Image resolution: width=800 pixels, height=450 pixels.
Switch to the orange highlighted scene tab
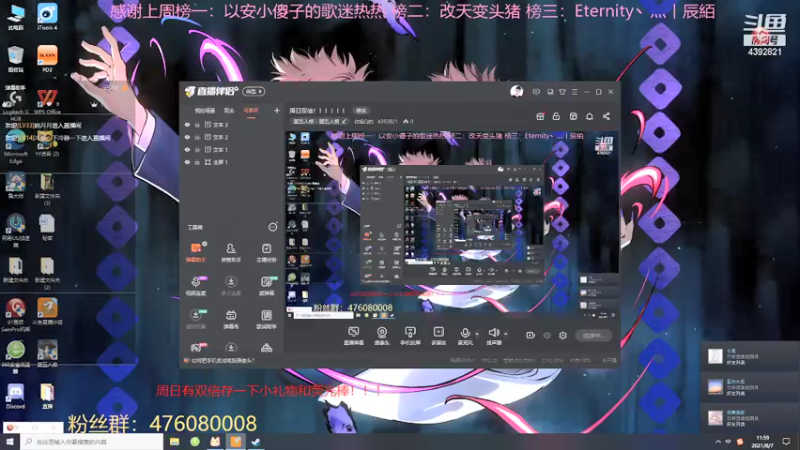pyautogui.click(x=251, y=111)
